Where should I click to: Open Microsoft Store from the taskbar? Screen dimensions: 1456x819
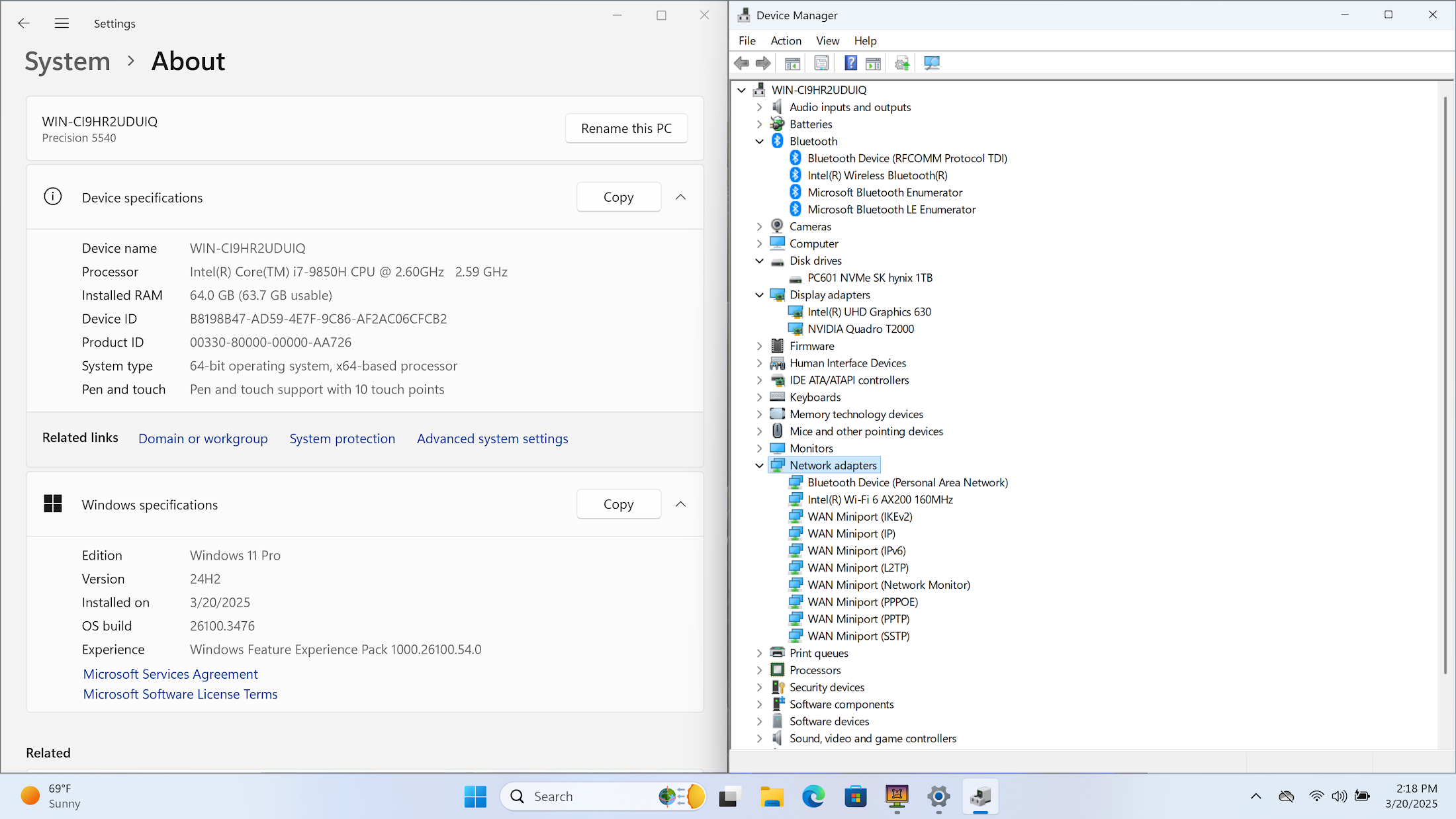pos(855,797)
